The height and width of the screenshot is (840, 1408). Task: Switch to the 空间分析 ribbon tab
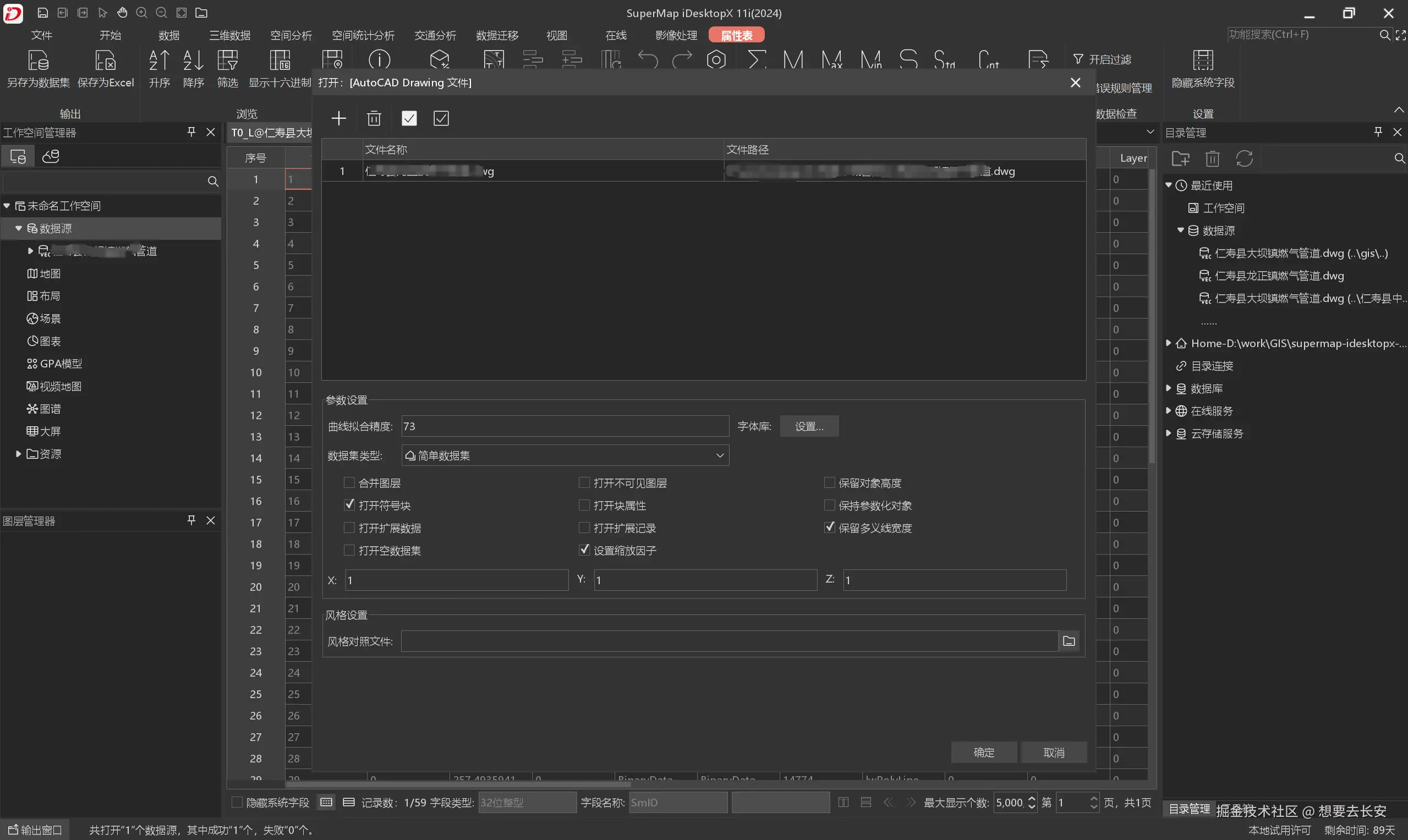[291, 35]
